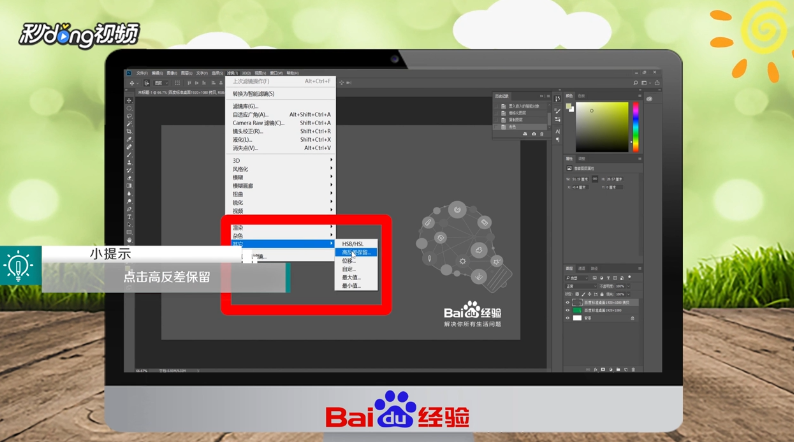
Task: Select the Elliptical Marquee tool
Action: (129, 108)
